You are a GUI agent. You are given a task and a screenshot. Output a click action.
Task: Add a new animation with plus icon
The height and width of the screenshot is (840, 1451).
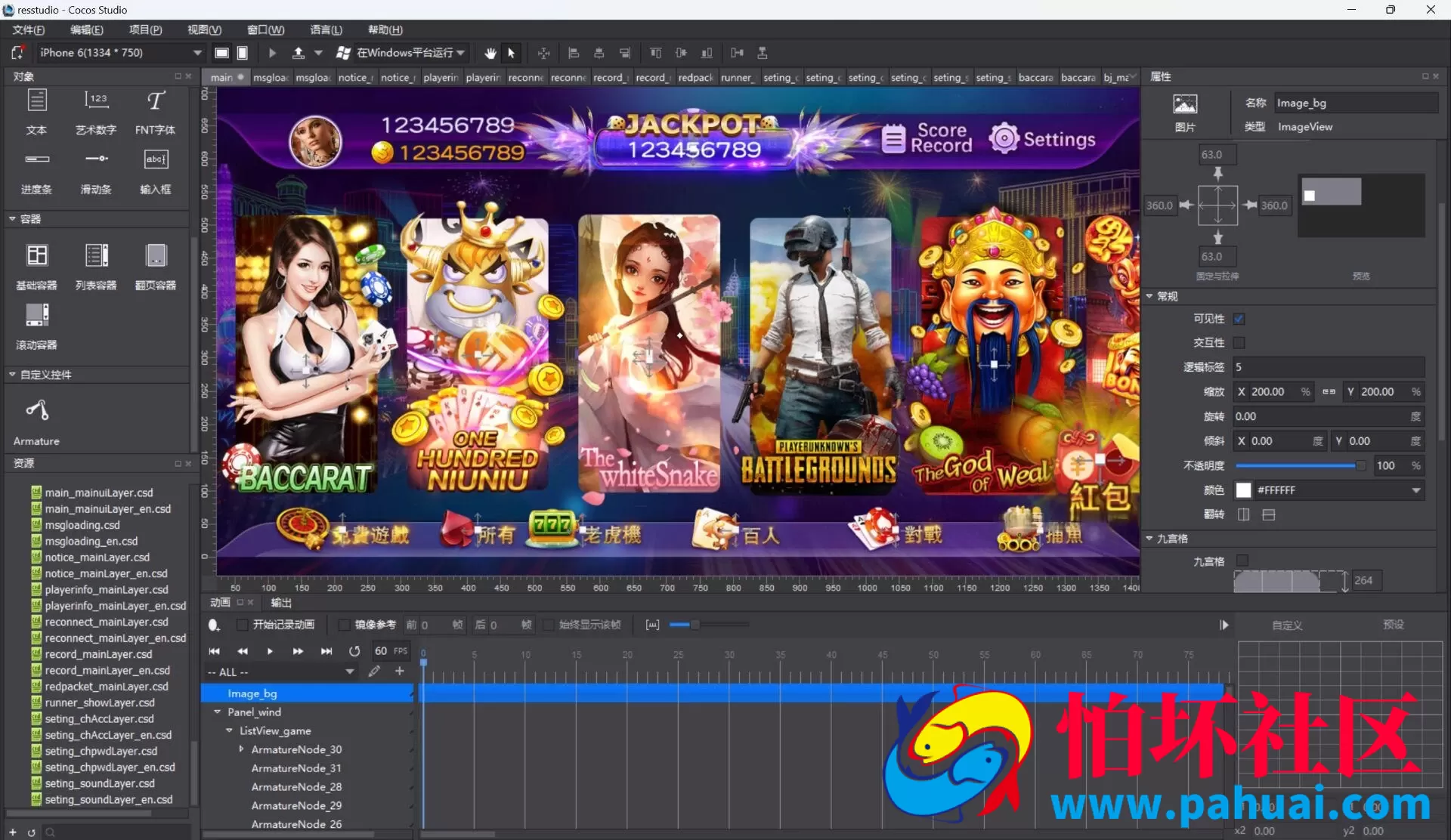click(400, 671)
